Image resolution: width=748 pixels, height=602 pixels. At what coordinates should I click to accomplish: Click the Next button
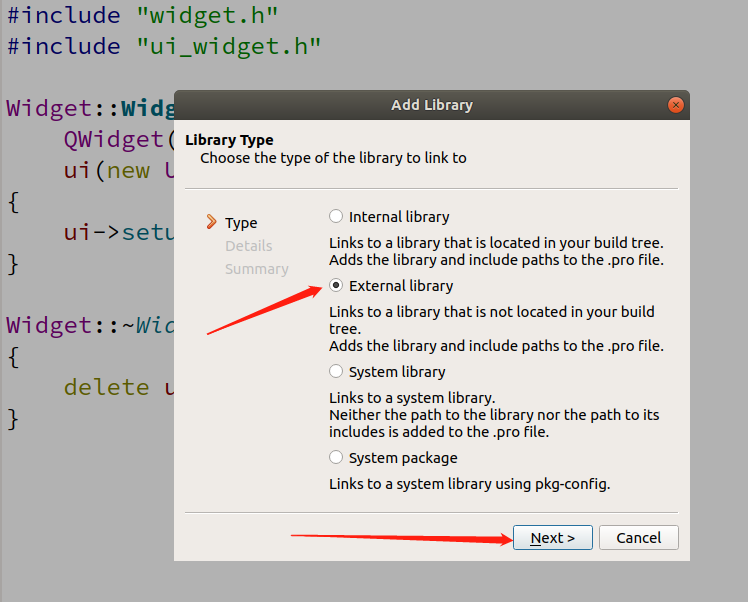[x=552, y=538]
